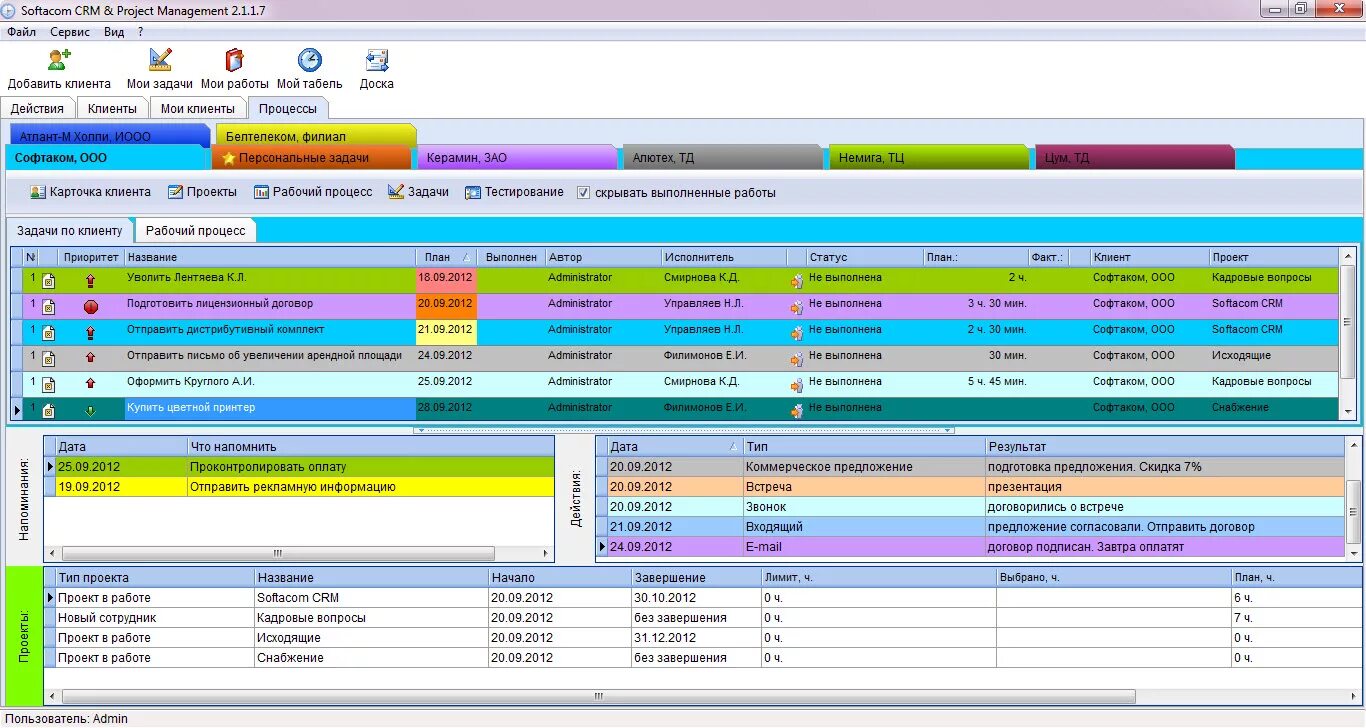Click status icon in 'Оформить Круглого А.И.' row
Image resolution: width=1366 pixels, height=728 pixels.
797,385
